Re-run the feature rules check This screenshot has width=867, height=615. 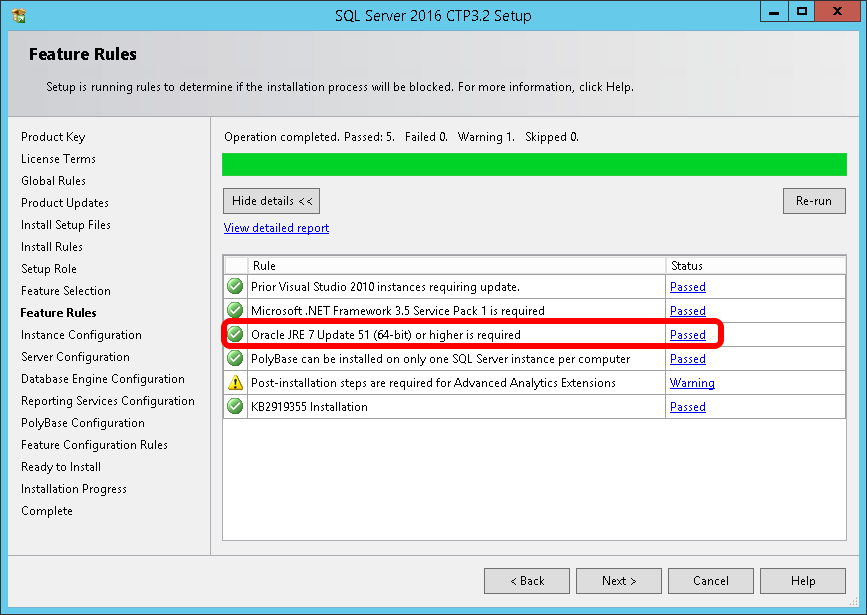coord(814,201)
